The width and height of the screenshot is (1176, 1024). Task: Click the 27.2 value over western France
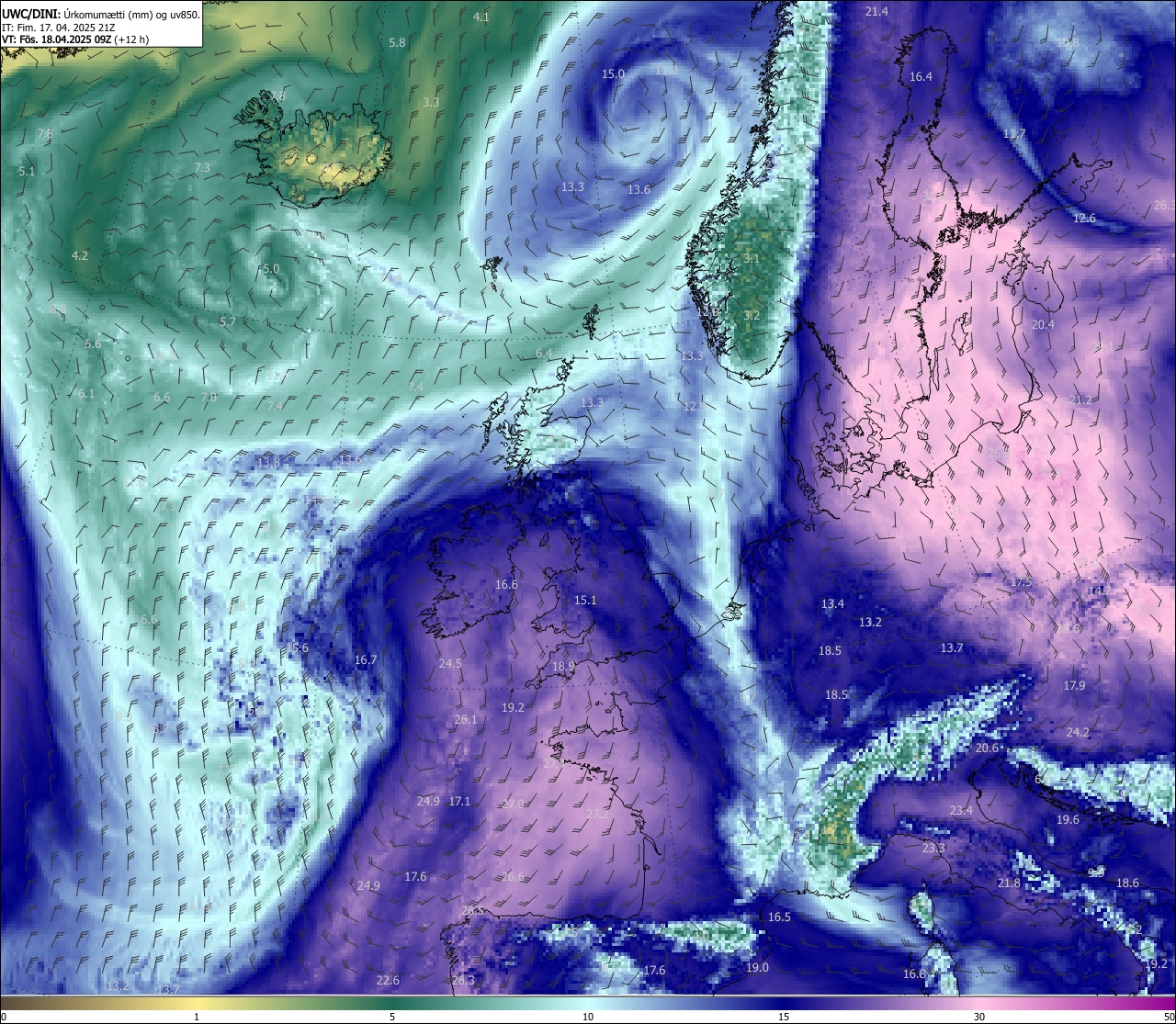click(597, 815)
